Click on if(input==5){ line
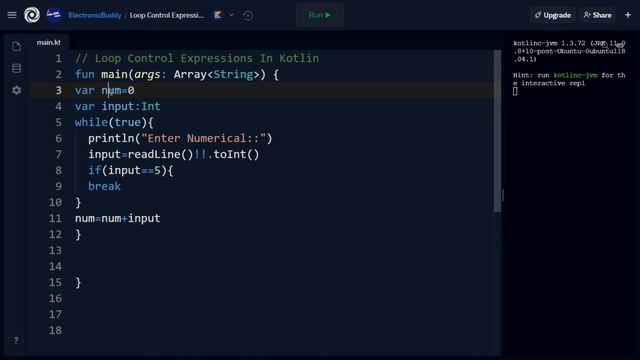640x360 pixels. point(131,170)
